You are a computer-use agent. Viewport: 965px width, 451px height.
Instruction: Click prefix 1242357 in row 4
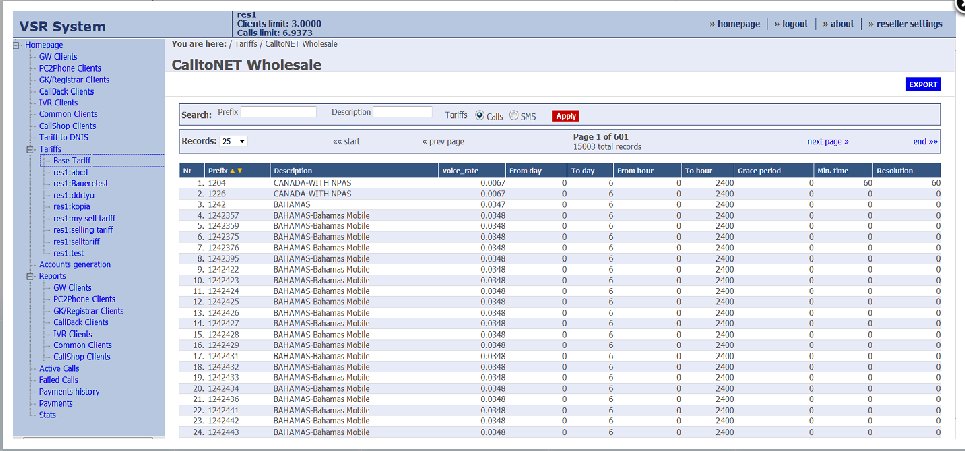pos(223,215)
